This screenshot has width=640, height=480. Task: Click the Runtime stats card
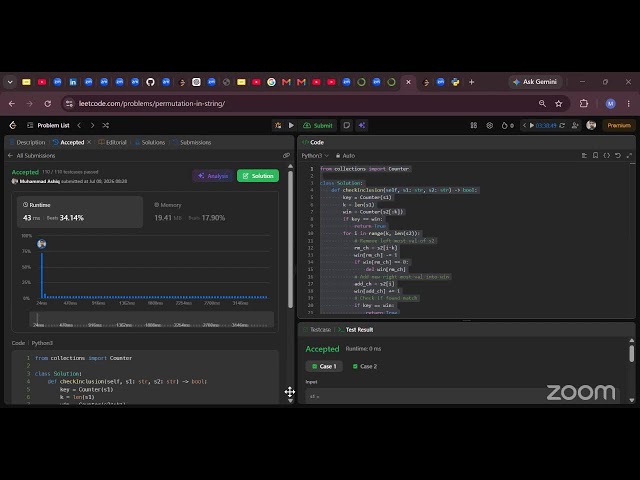click(x=80, y=212)
